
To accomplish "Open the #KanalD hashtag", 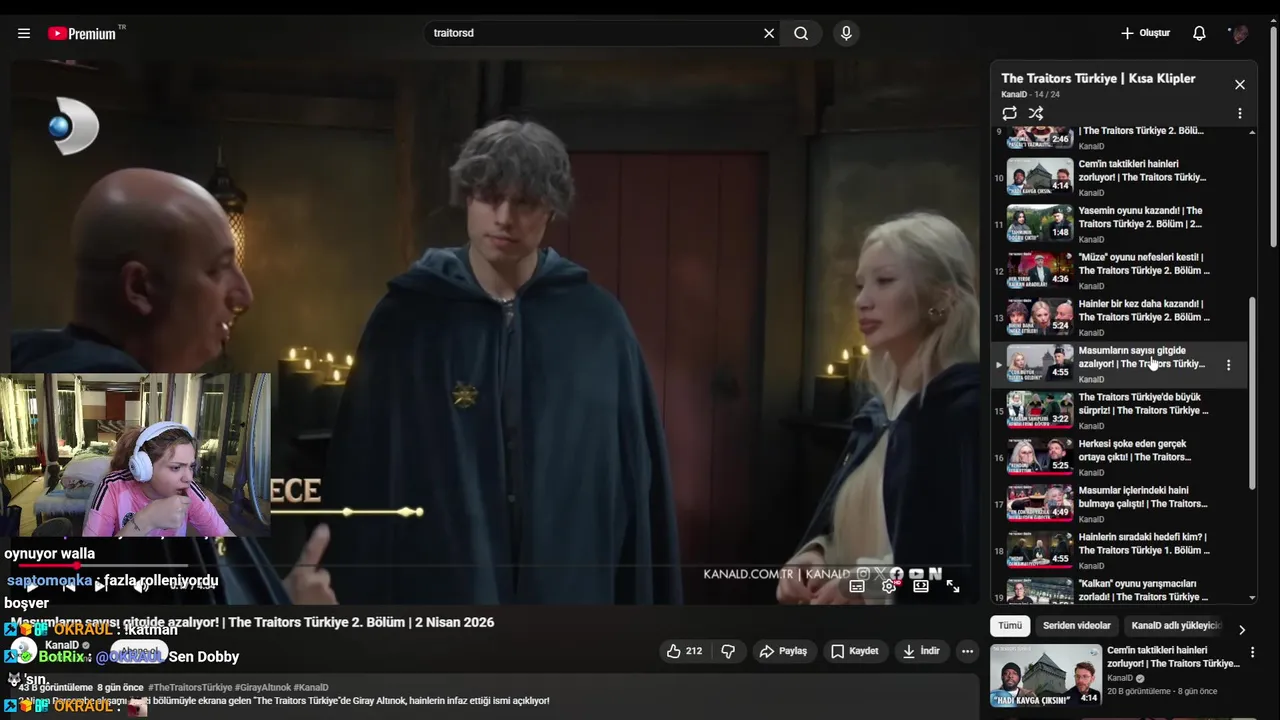I will pyautogui.click(x=310, y=688).
